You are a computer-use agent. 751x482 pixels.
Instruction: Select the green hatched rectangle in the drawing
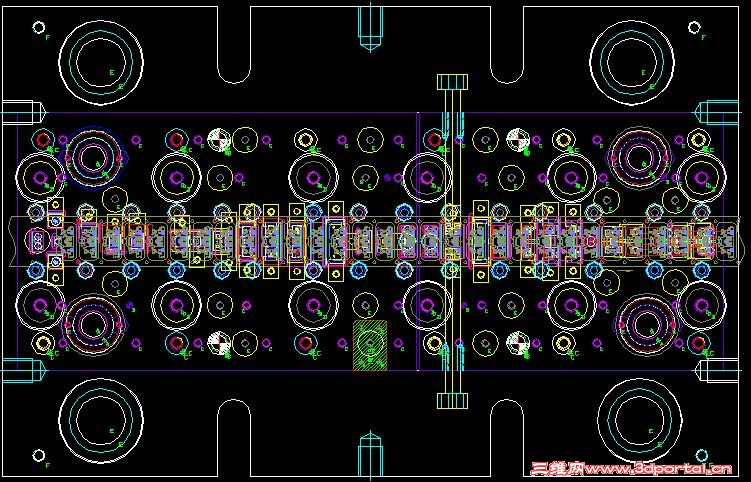pos(370,345)
